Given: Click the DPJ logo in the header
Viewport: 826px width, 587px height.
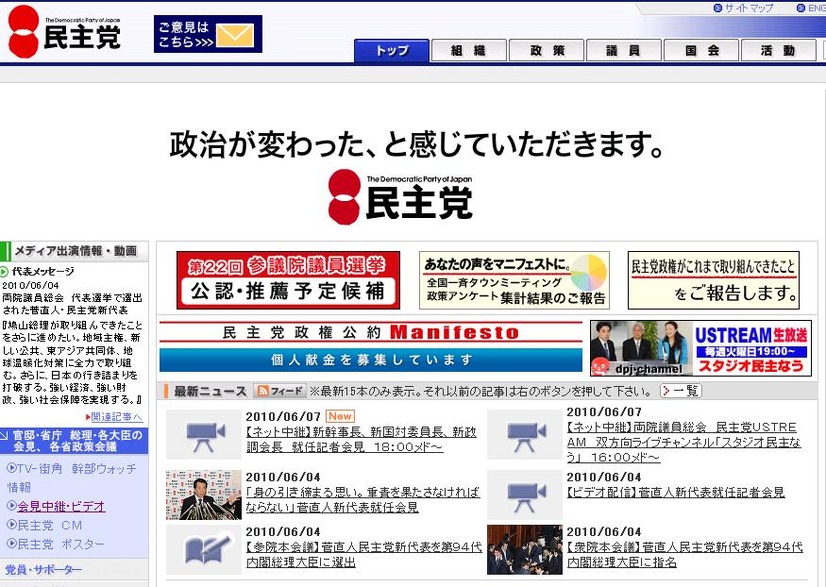Looking at the screenshot, I should (64, 32).
